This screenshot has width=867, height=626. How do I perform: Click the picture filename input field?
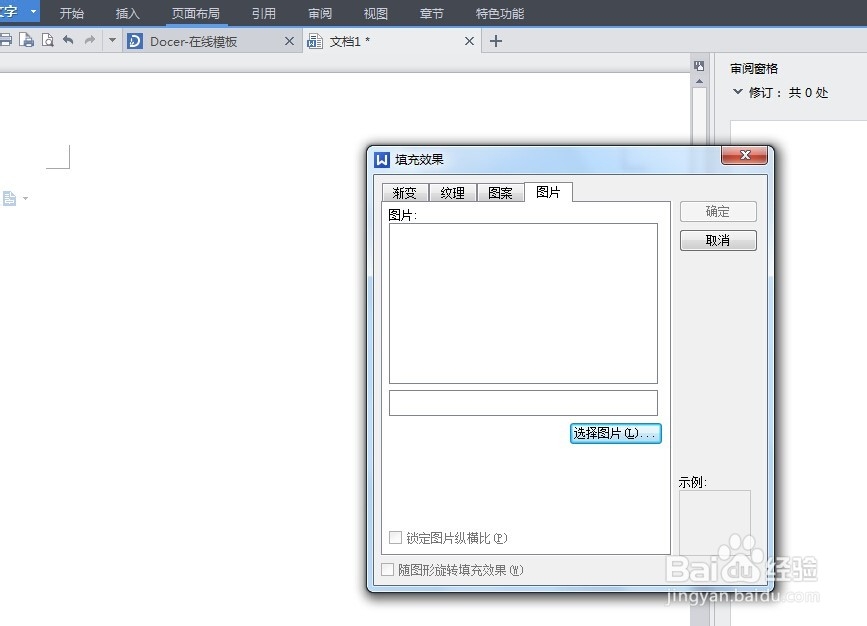tap(522, 402)
